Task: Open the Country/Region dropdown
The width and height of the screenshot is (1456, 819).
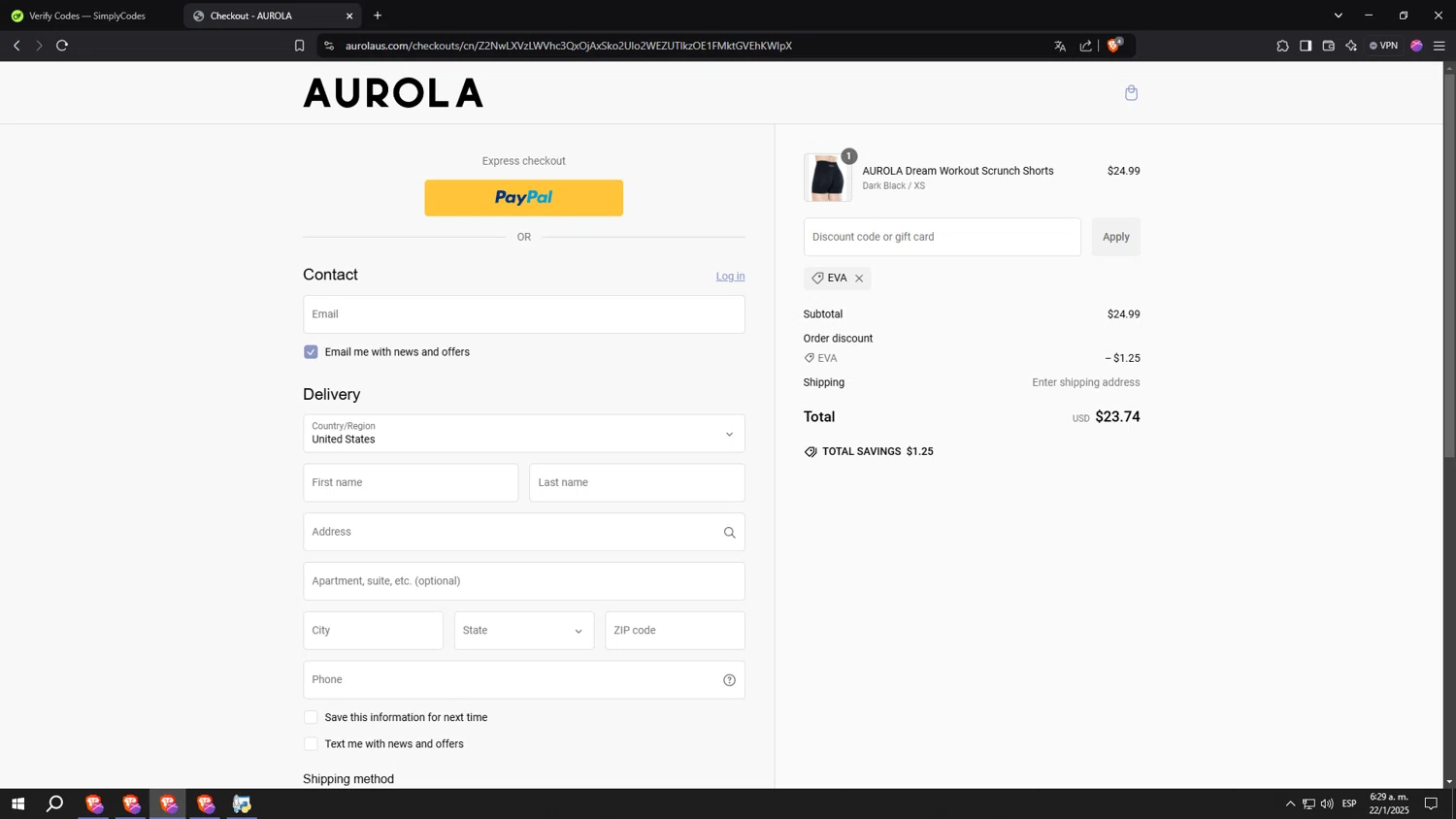Action: point(524,434)
